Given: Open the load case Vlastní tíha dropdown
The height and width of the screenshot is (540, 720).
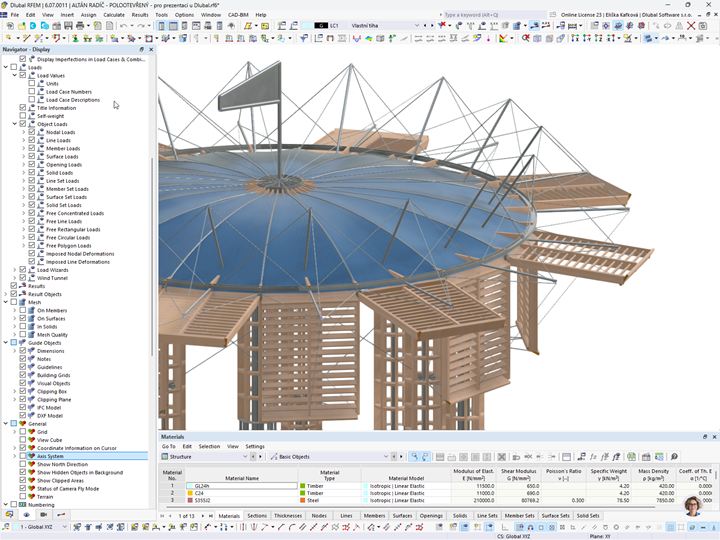Looking at the screenshot, I should (x=416, y=26).
